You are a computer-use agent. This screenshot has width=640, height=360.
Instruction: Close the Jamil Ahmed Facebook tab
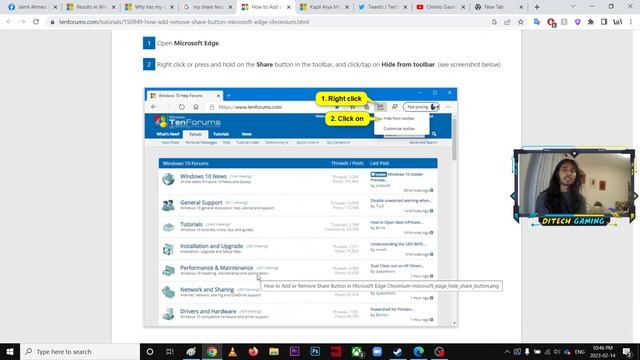click(x=55, y=7)
